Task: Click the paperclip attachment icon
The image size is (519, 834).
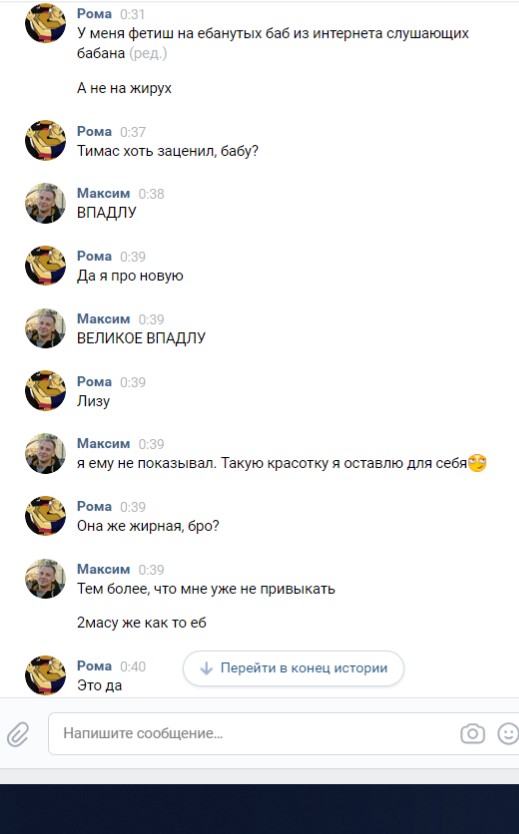Action: pos(18,735)
